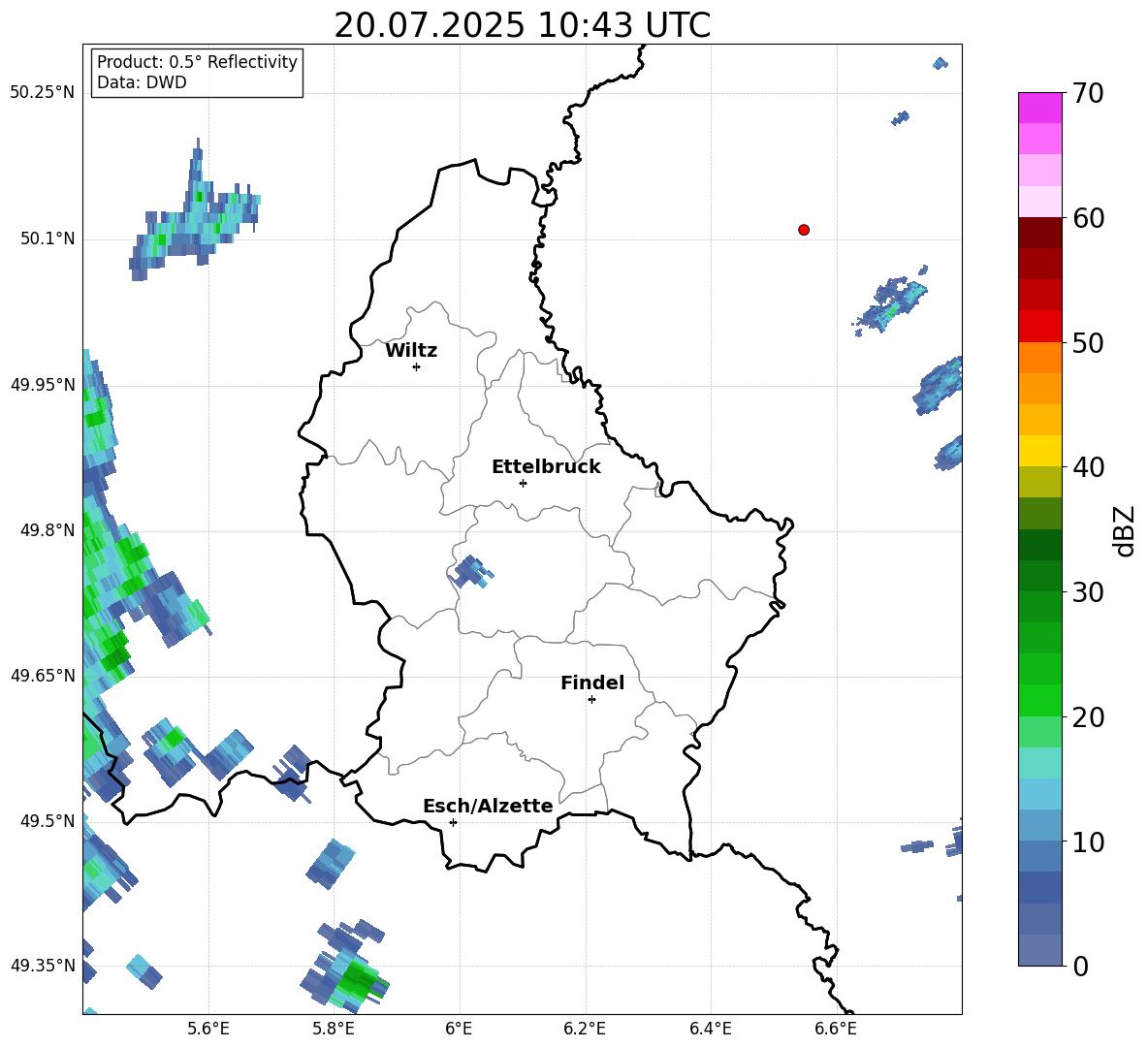This screenshot has width=1148, height=1048.
Task: Click the 50 label on the colorbar
Action: pos(1087,343)
